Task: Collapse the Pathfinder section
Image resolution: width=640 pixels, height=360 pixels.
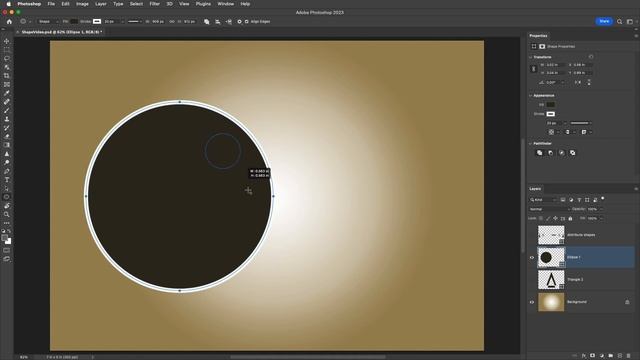Action: click(x=531, y=144)
